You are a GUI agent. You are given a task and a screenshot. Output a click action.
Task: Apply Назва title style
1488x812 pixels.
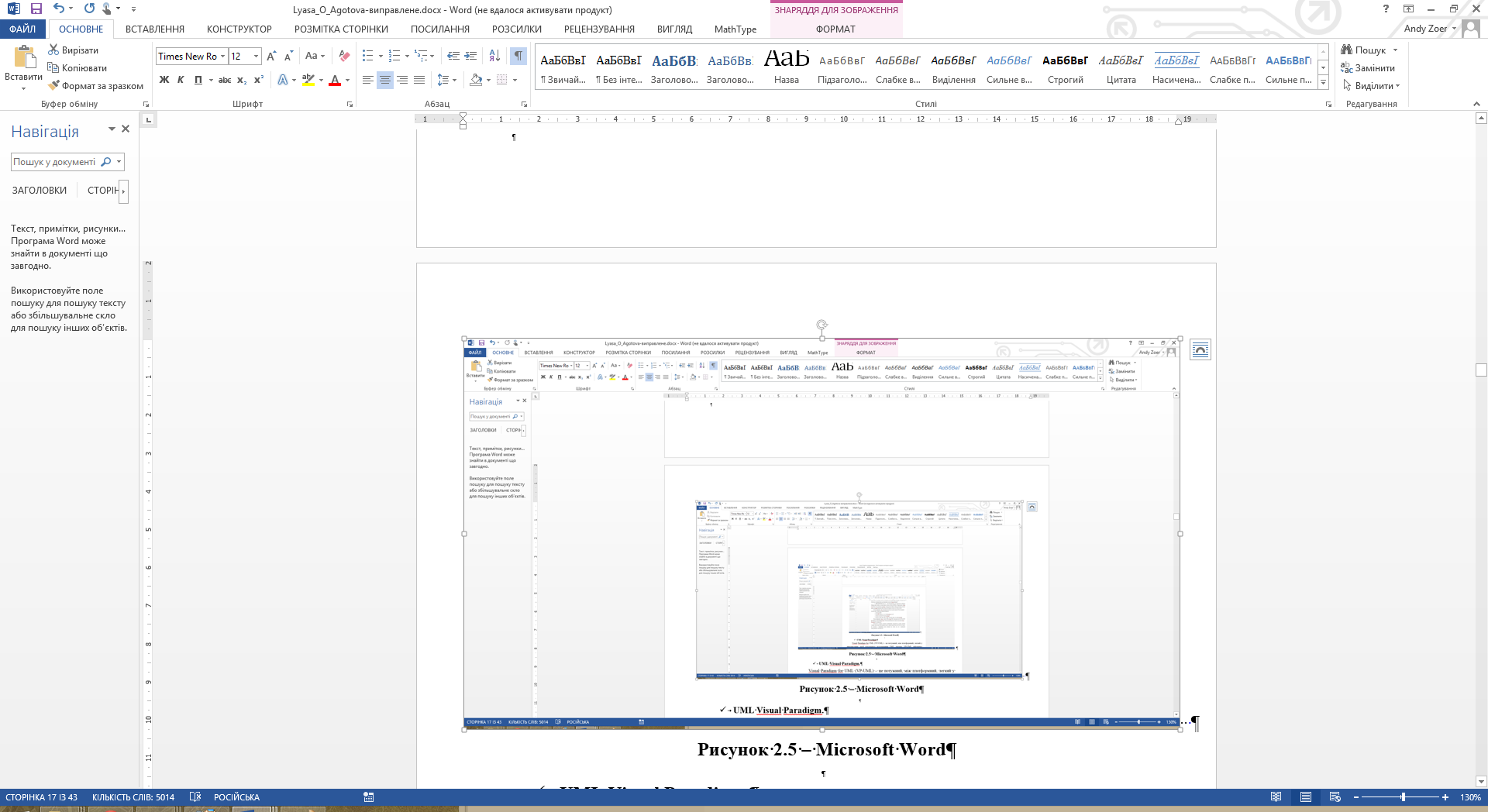click(x=787, y=67)
